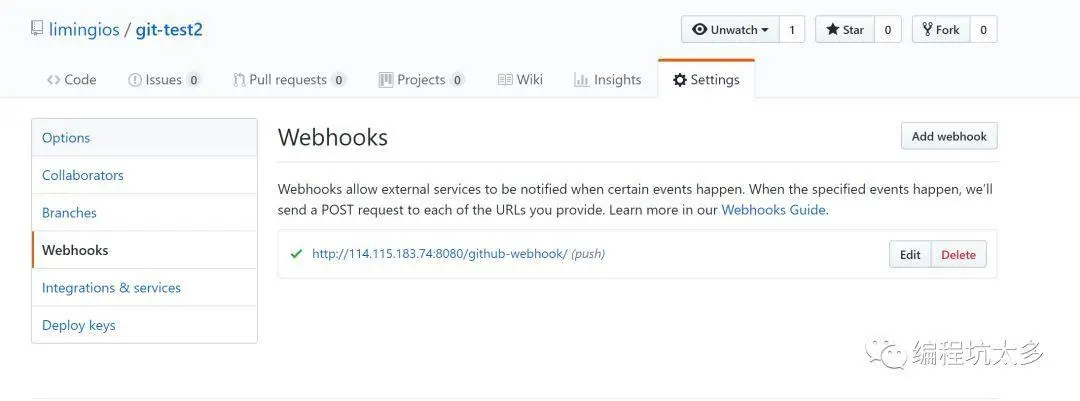Open the Issues tab

pyautogui.click(x=164, y=80)
